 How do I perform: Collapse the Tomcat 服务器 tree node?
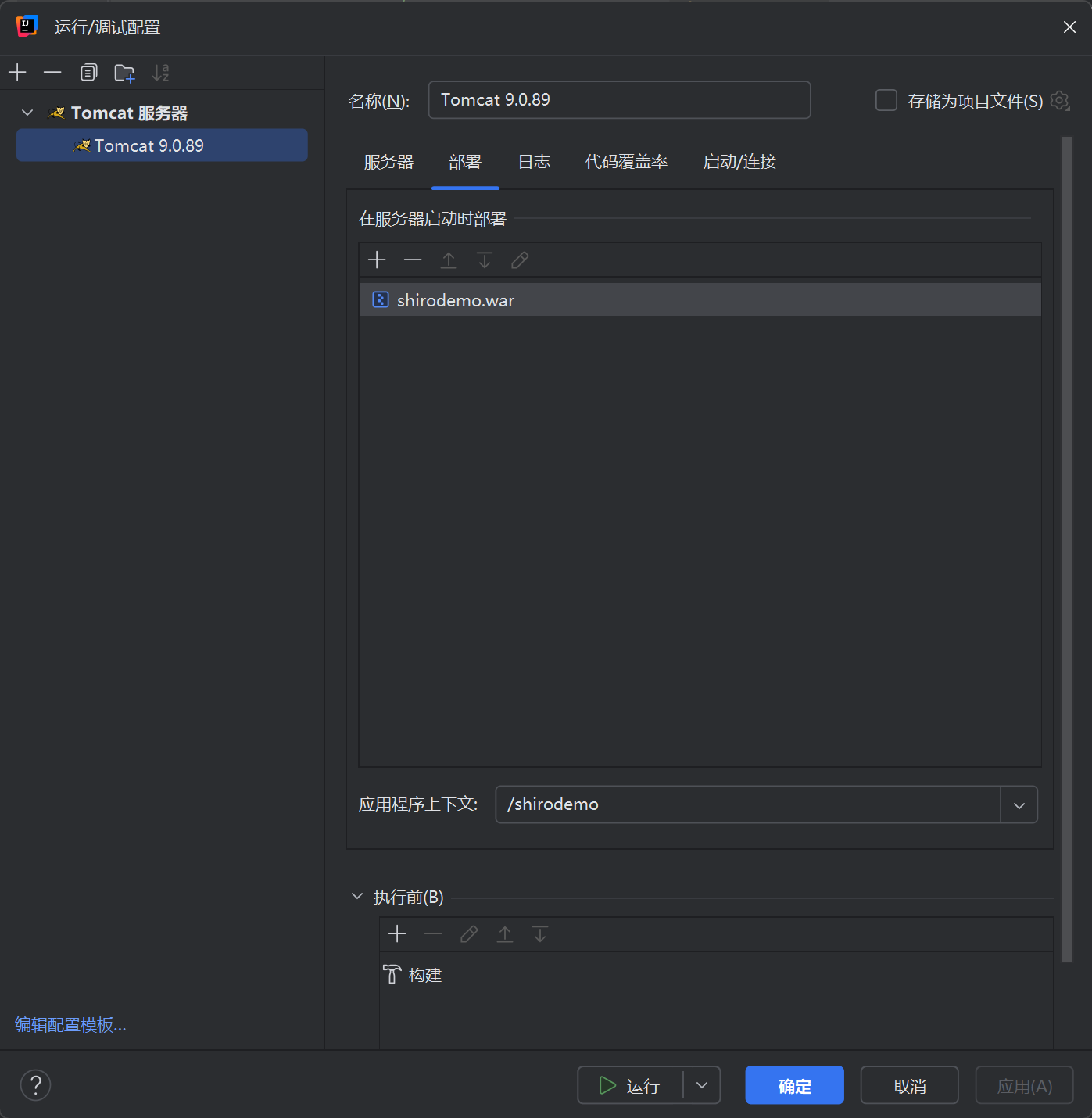coord(27,113)
